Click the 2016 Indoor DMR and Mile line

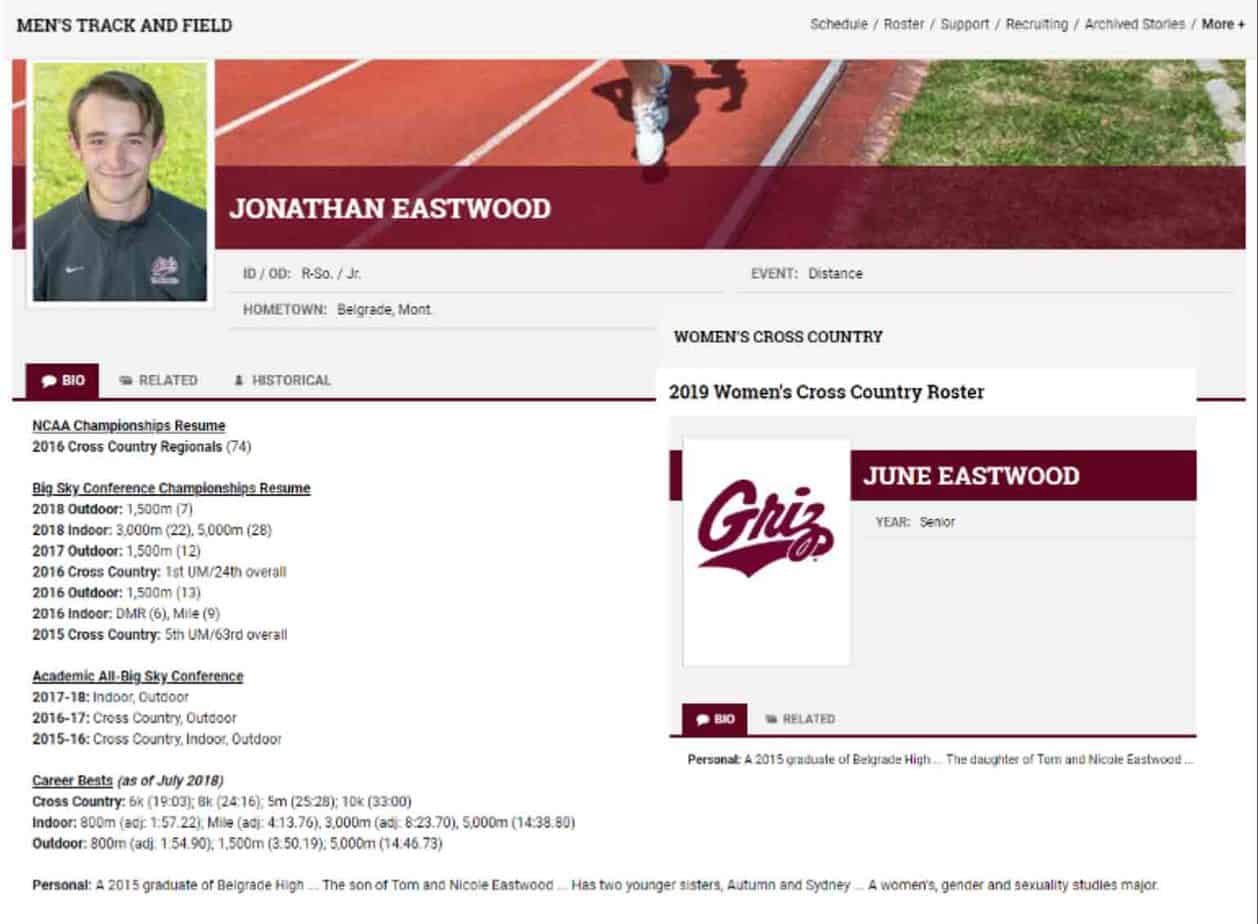point(126,613)
